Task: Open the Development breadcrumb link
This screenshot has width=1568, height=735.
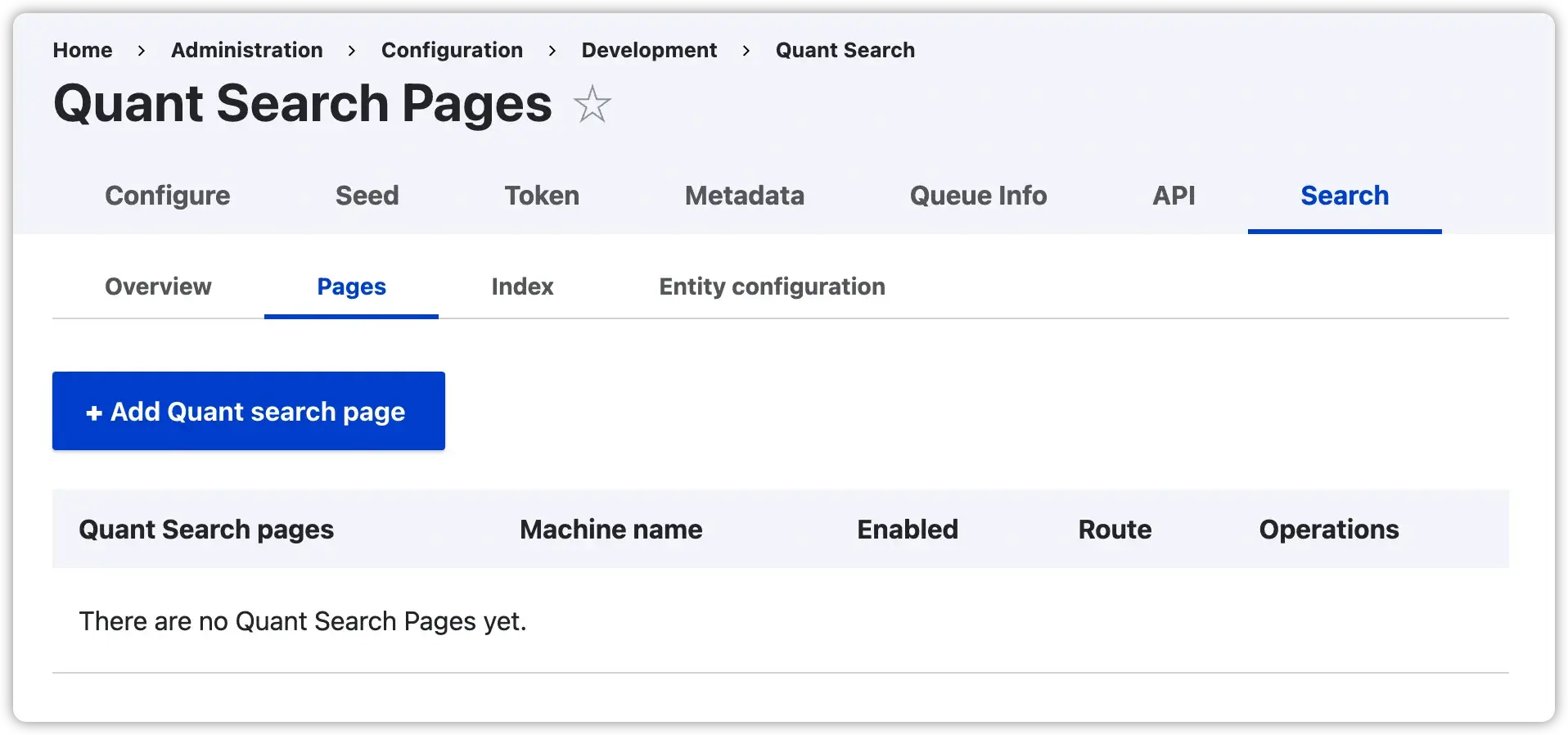Action: [x=649, y=50]
